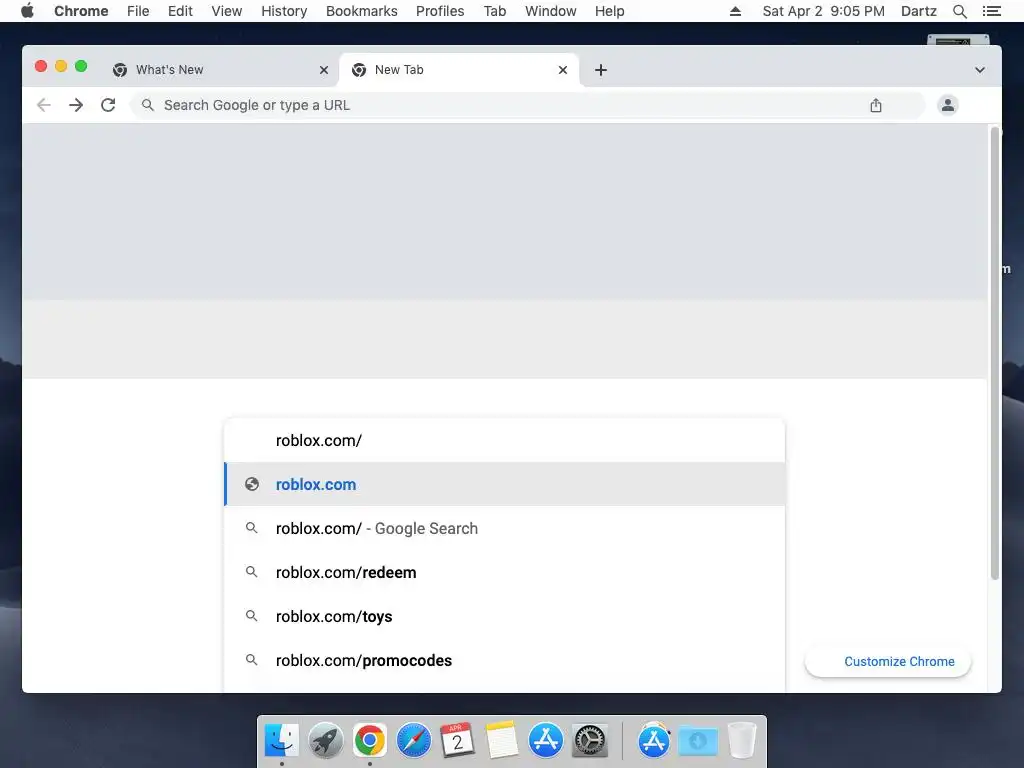The image size is (1024, 768).
Task: Open the History menu
Action: pyautogui.click(x=284, y=11)
